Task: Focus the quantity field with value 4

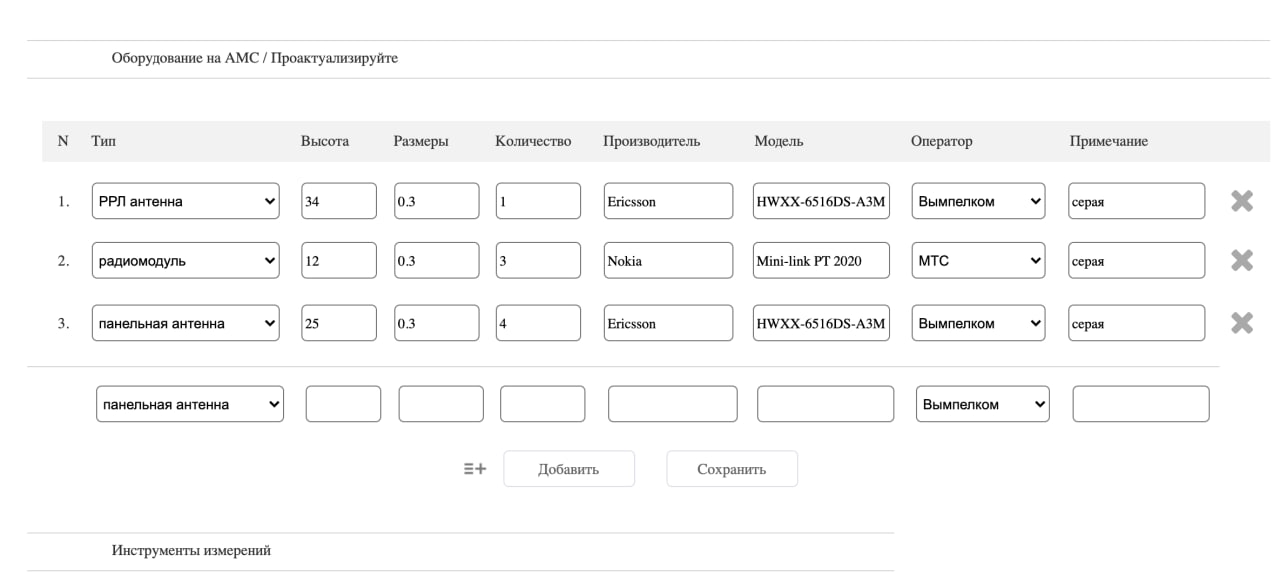Action: [538, 323]
